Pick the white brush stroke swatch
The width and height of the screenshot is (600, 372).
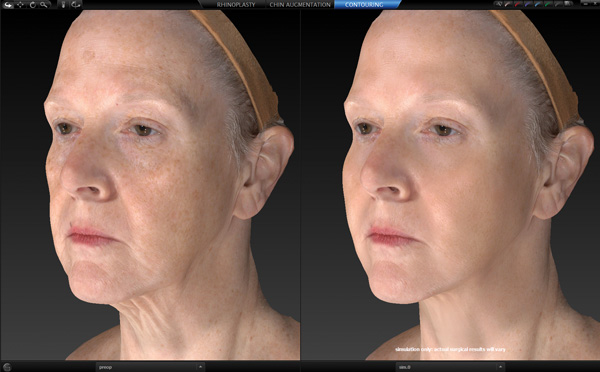[508, 4]
